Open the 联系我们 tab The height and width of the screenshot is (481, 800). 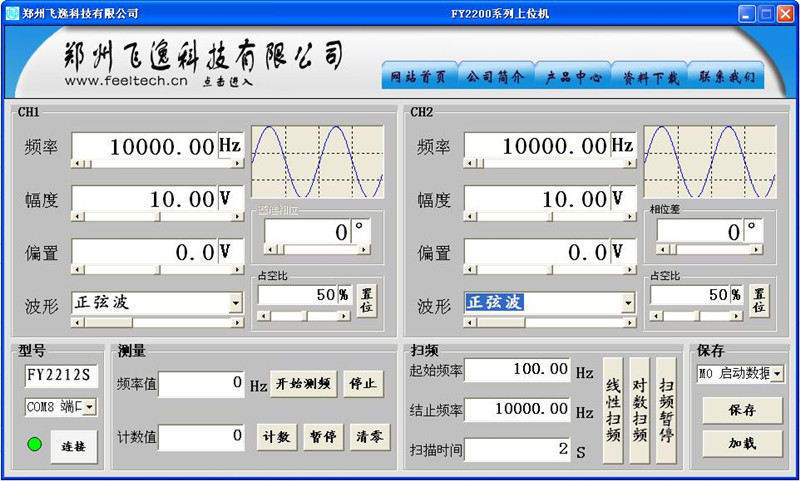[726, 77]
